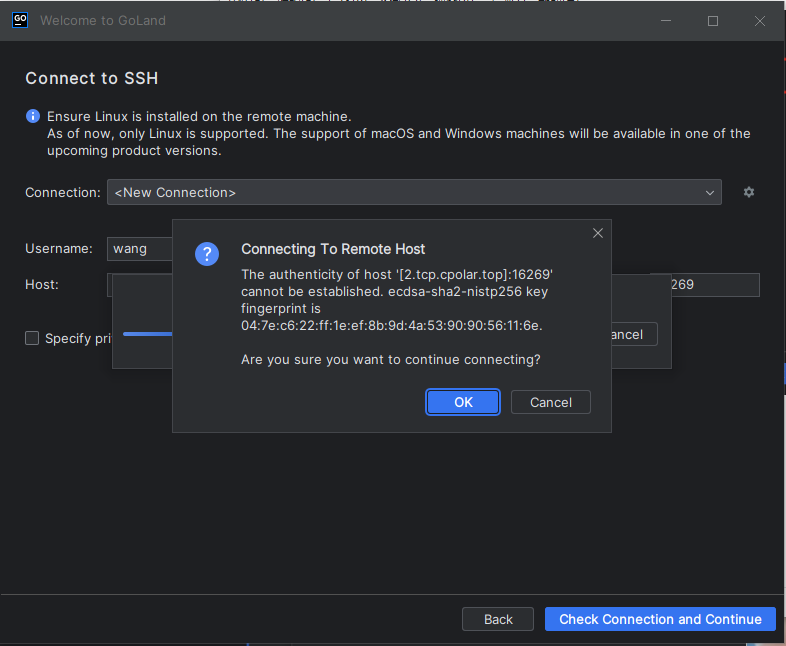Cancel the connection progress popup
This screenshot has height=646, width=786.
[x=632, y=334]
